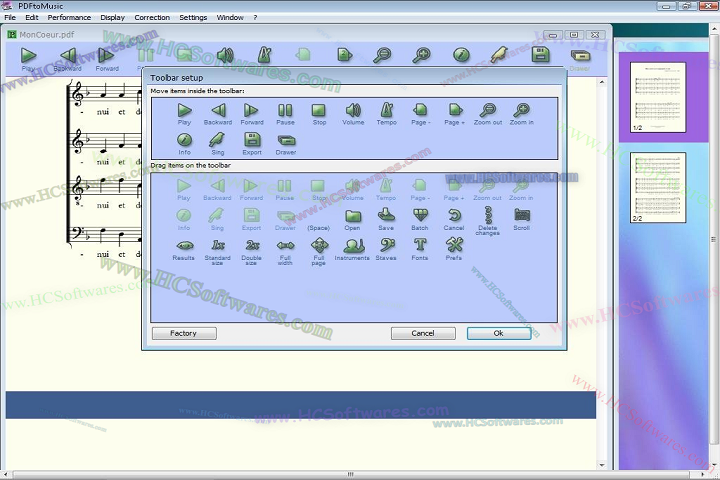Click the Page - icon in the upper panel
Screen dimensions: 720x480
tap(420, 111)
